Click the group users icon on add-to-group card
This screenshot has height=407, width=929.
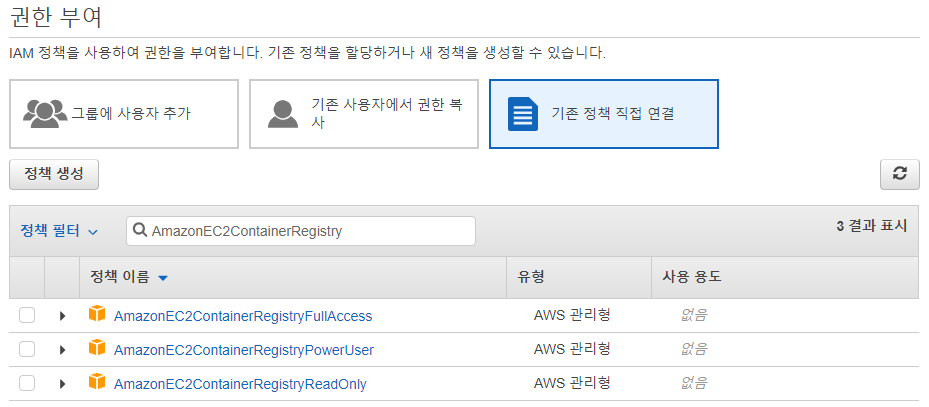(45, 114)
